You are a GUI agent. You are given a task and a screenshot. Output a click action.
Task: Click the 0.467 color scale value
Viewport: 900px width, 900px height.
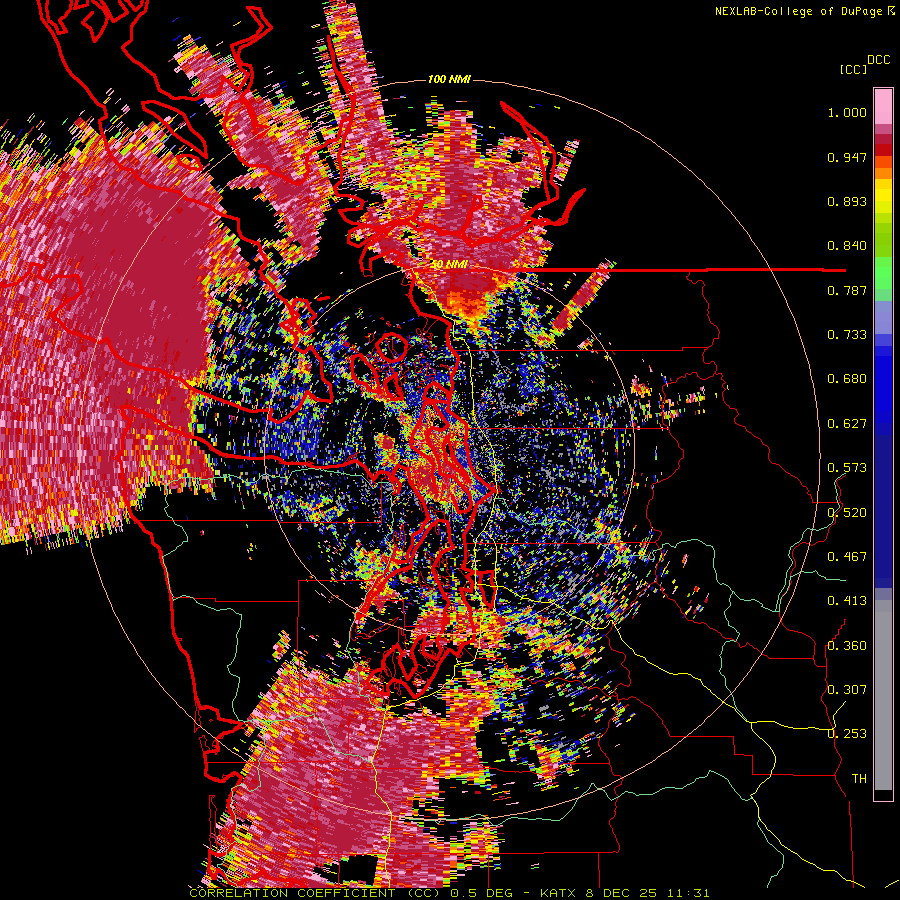[x=847, y=557]
